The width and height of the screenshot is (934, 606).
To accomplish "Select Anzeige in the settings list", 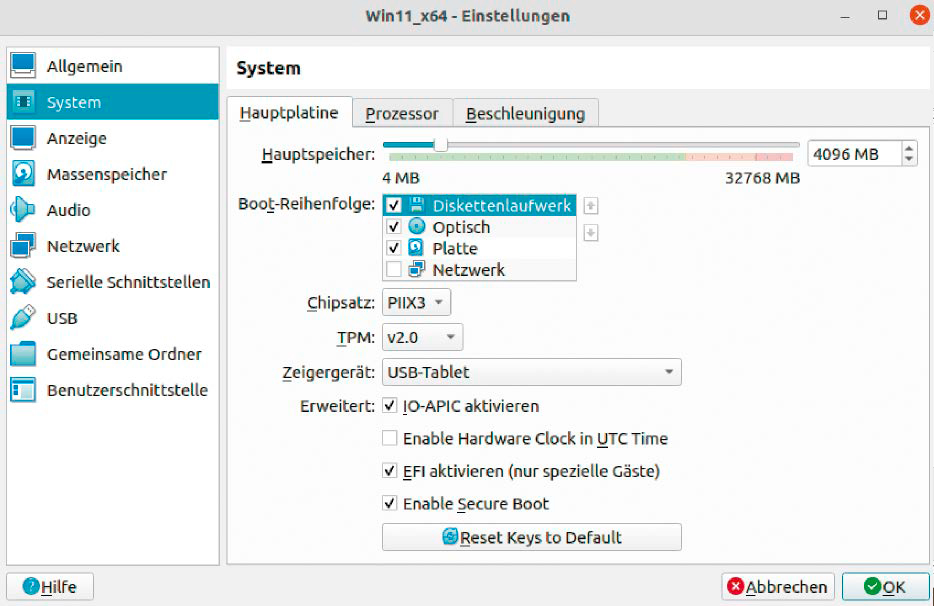I will click(x=113, y=138).
